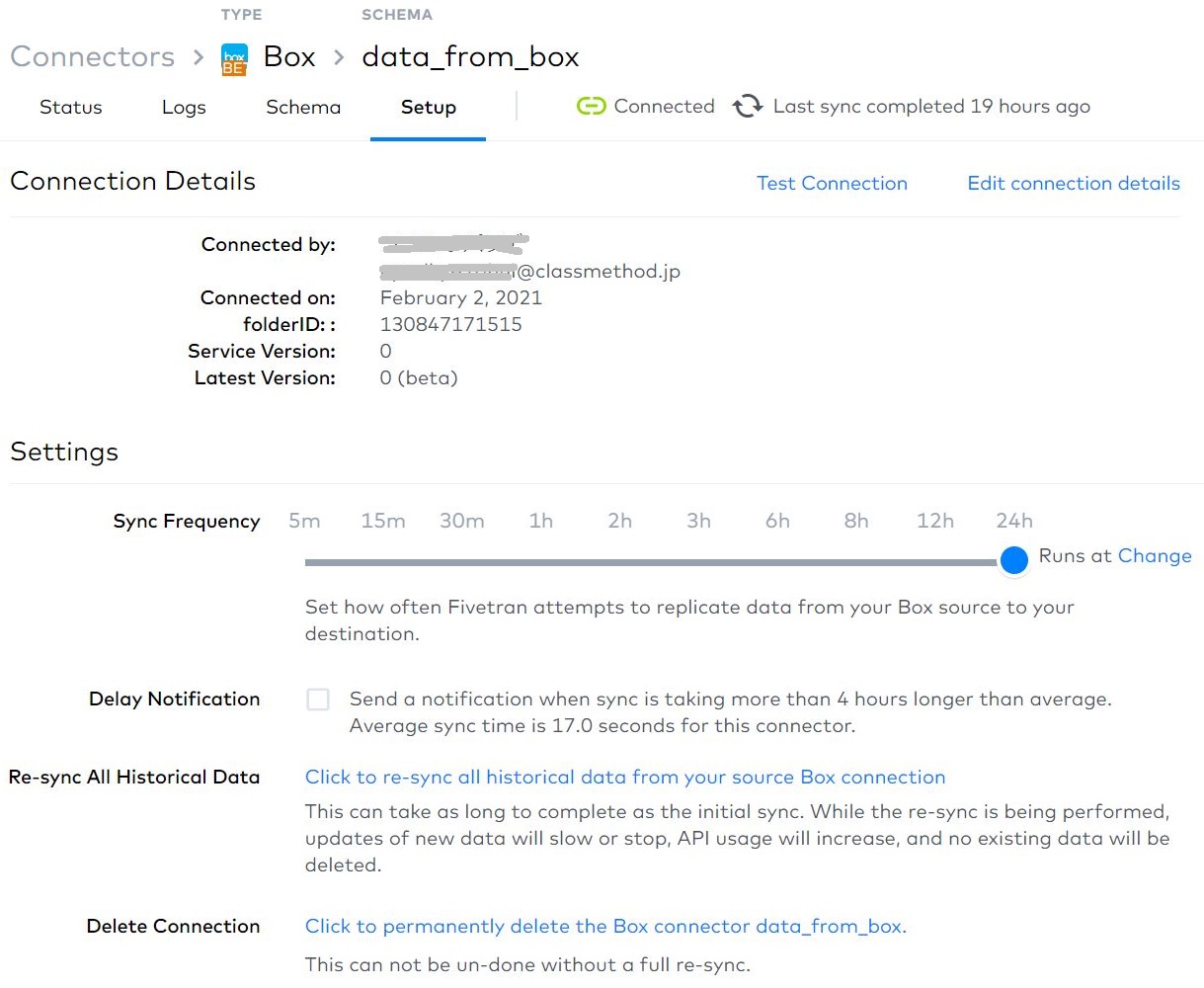Screen dimensions: 1204x988
Task: Click the February 2, 2021 date
Action: 461,297
